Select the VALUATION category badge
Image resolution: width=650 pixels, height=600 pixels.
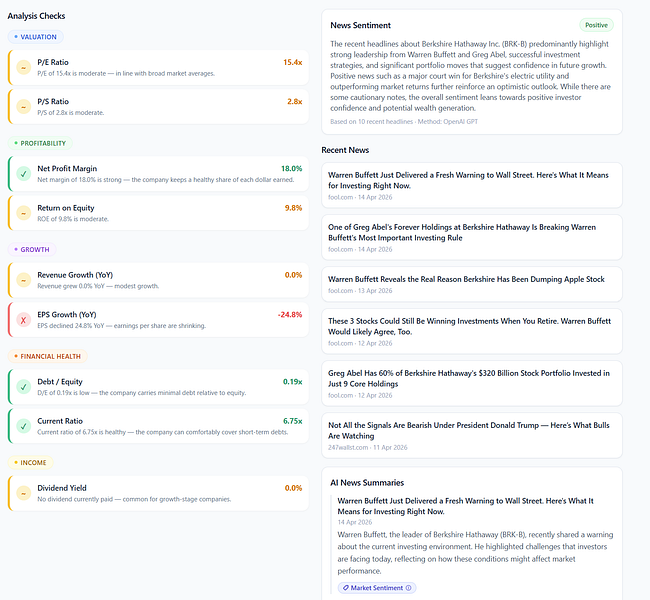(x=36, y=37)
